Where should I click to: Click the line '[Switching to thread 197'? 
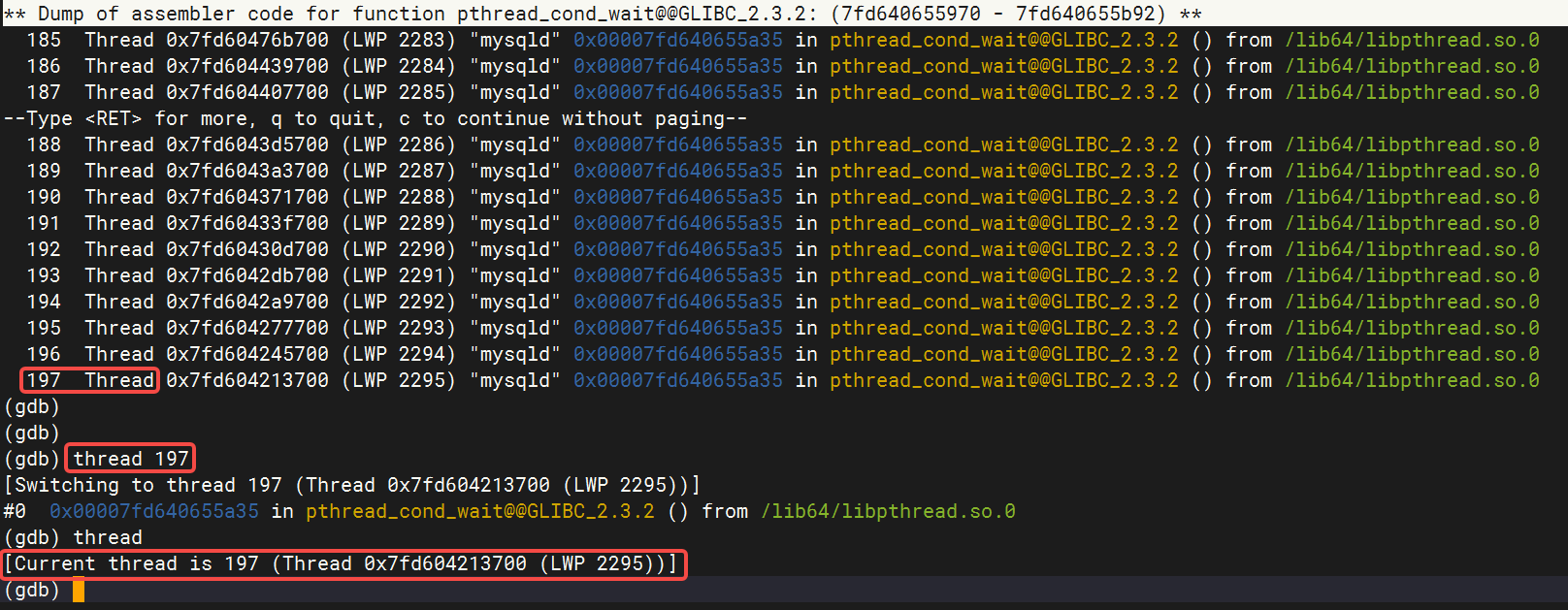352,485
